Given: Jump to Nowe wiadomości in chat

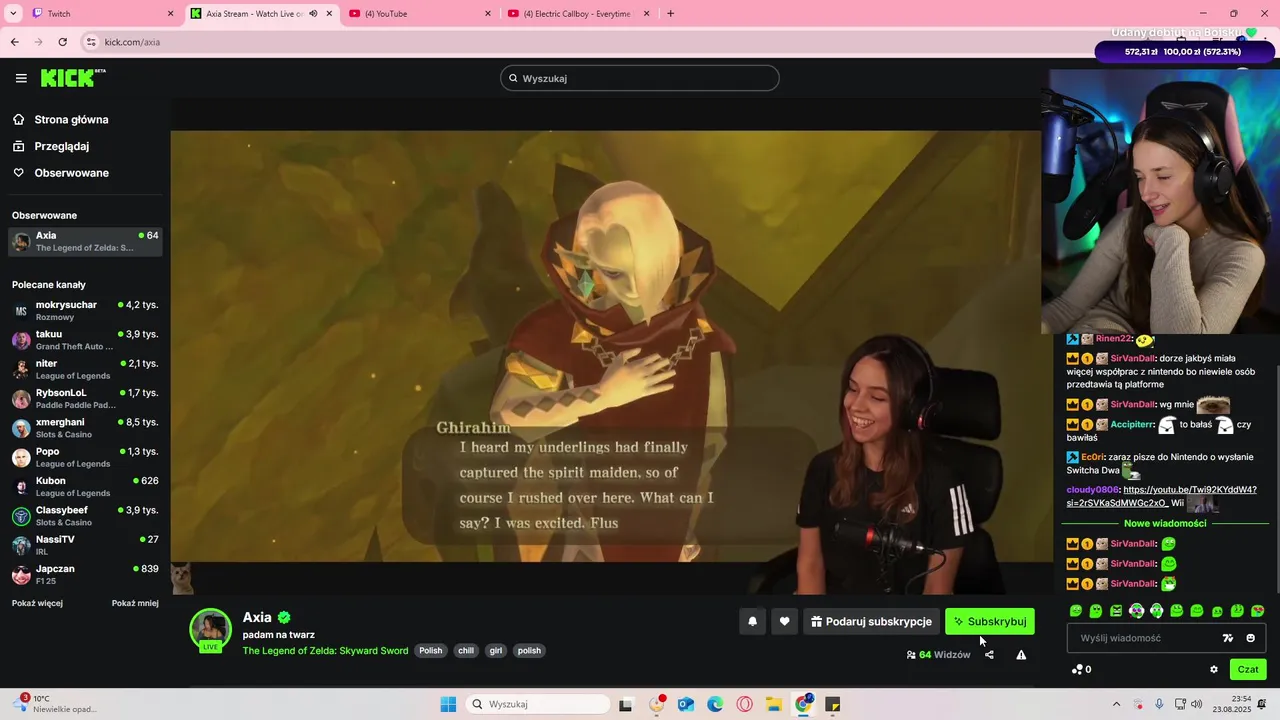Looking at the screenshot, I should point(1165,523).
